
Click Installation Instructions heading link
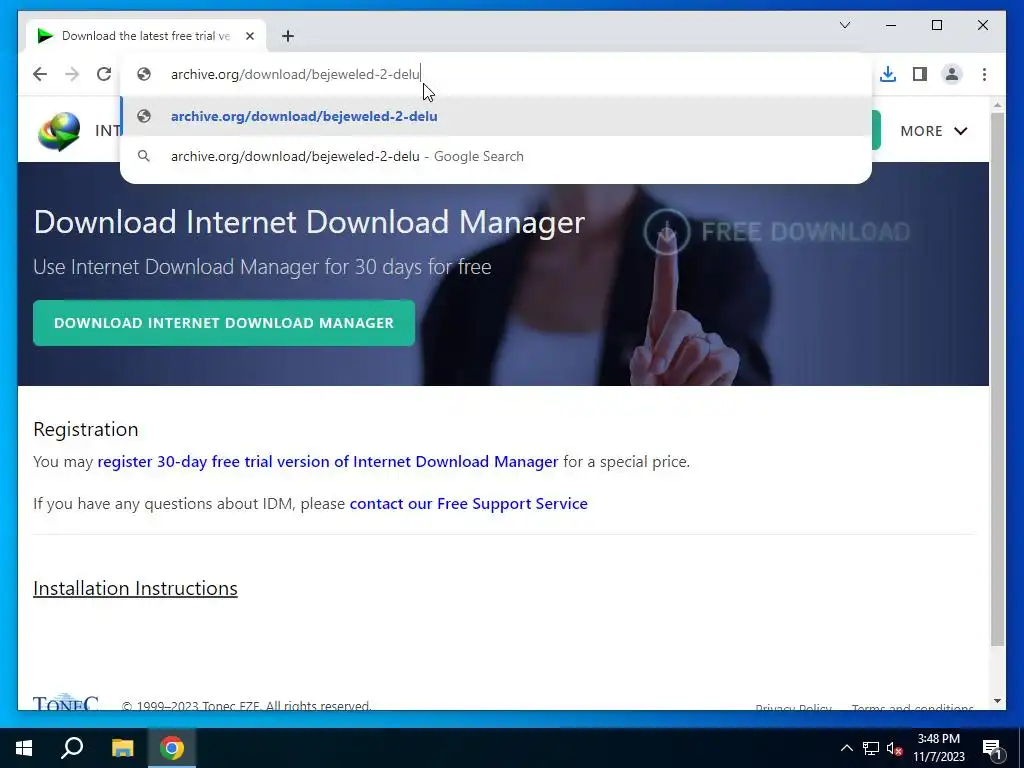135,588
